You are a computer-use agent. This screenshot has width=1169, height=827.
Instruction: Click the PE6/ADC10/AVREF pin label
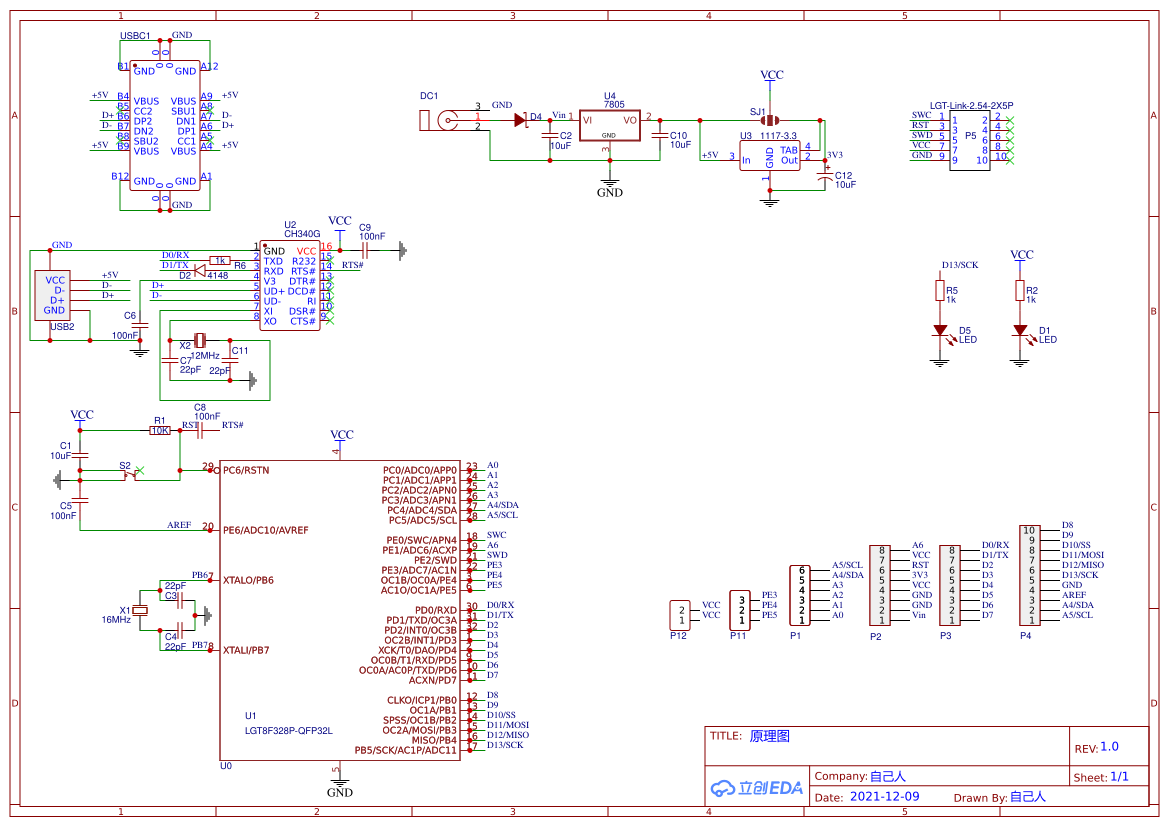click(x=265, y=531)
